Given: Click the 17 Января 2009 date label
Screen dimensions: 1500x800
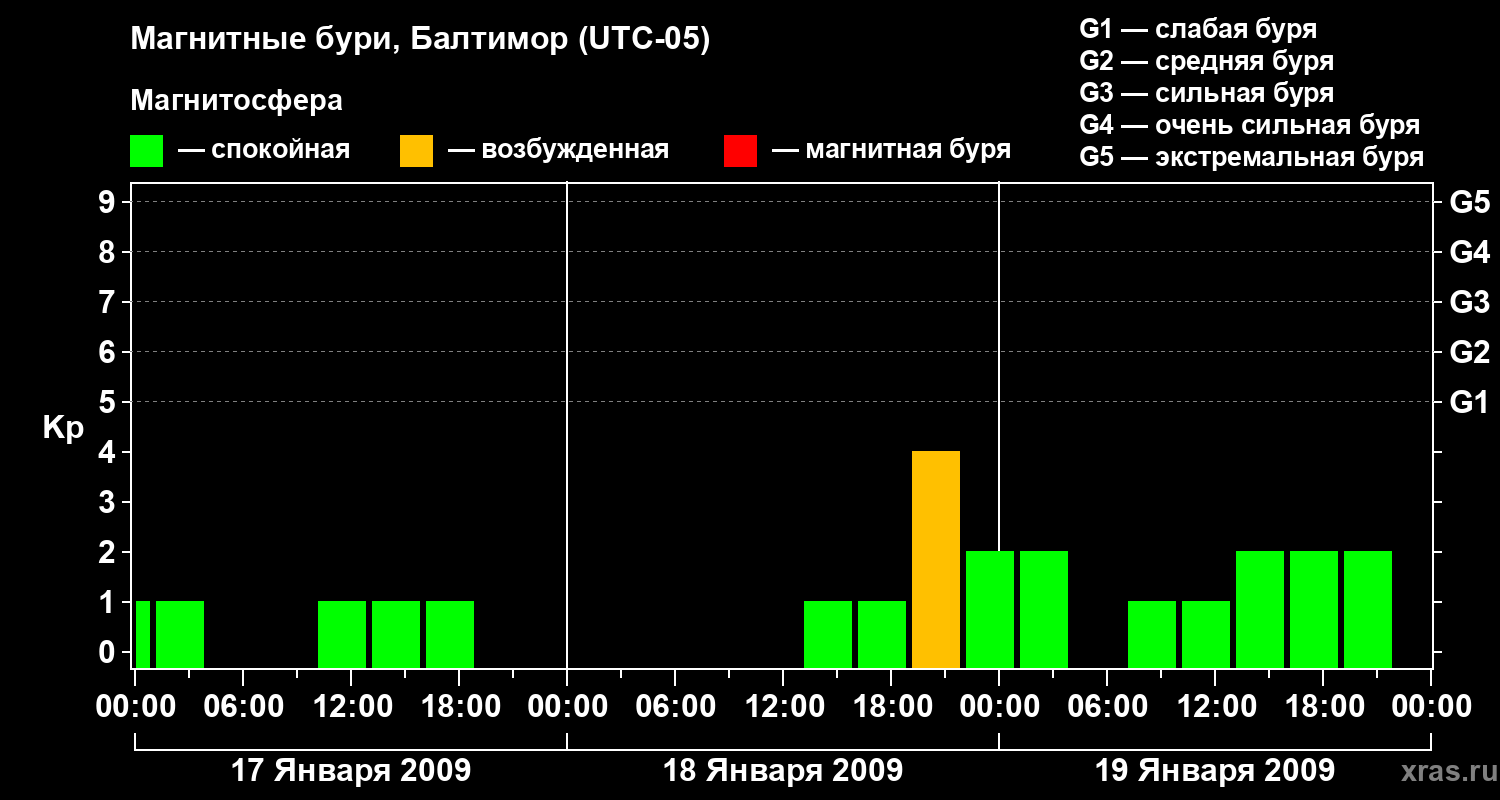Looking at the screenshot, I should pos(351,771).
